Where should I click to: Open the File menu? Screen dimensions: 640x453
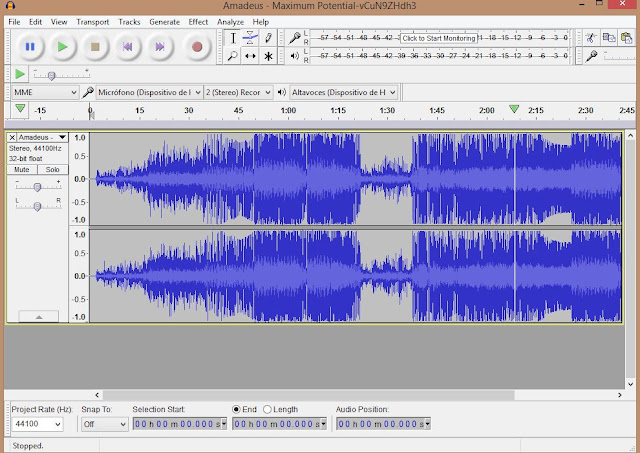14,22
